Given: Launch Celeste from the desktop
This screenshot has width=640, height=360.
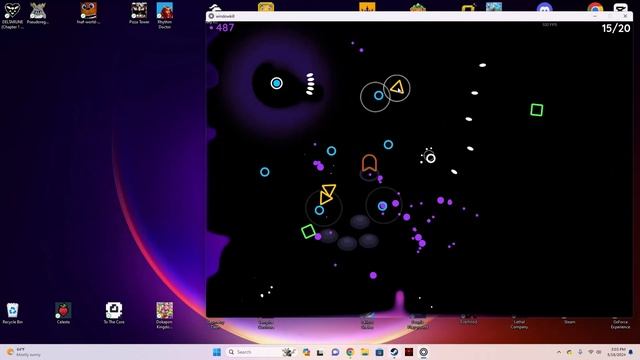Looking at the screenshot, I should click(63, 313).
